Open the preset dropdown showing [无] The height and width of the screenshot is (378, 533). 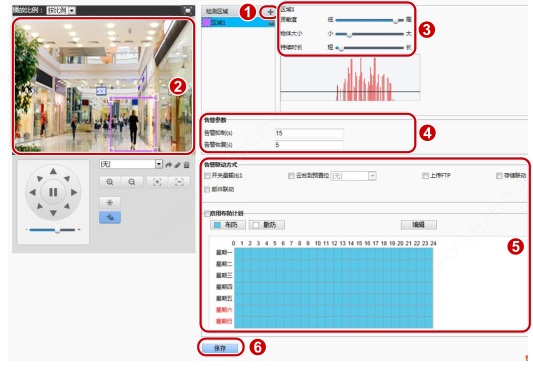(x=131, y=164)
